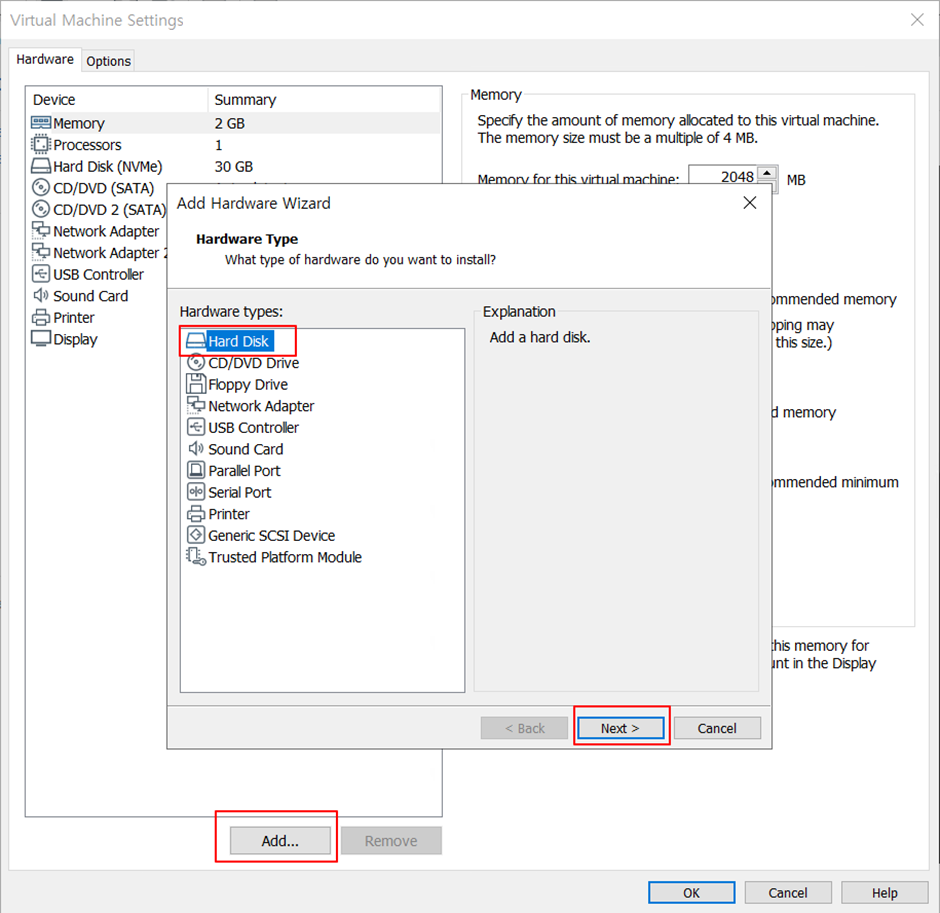Screen dimensions: 940x913
Task: Select USB Controller hardware type
Action: click(251, 427)
